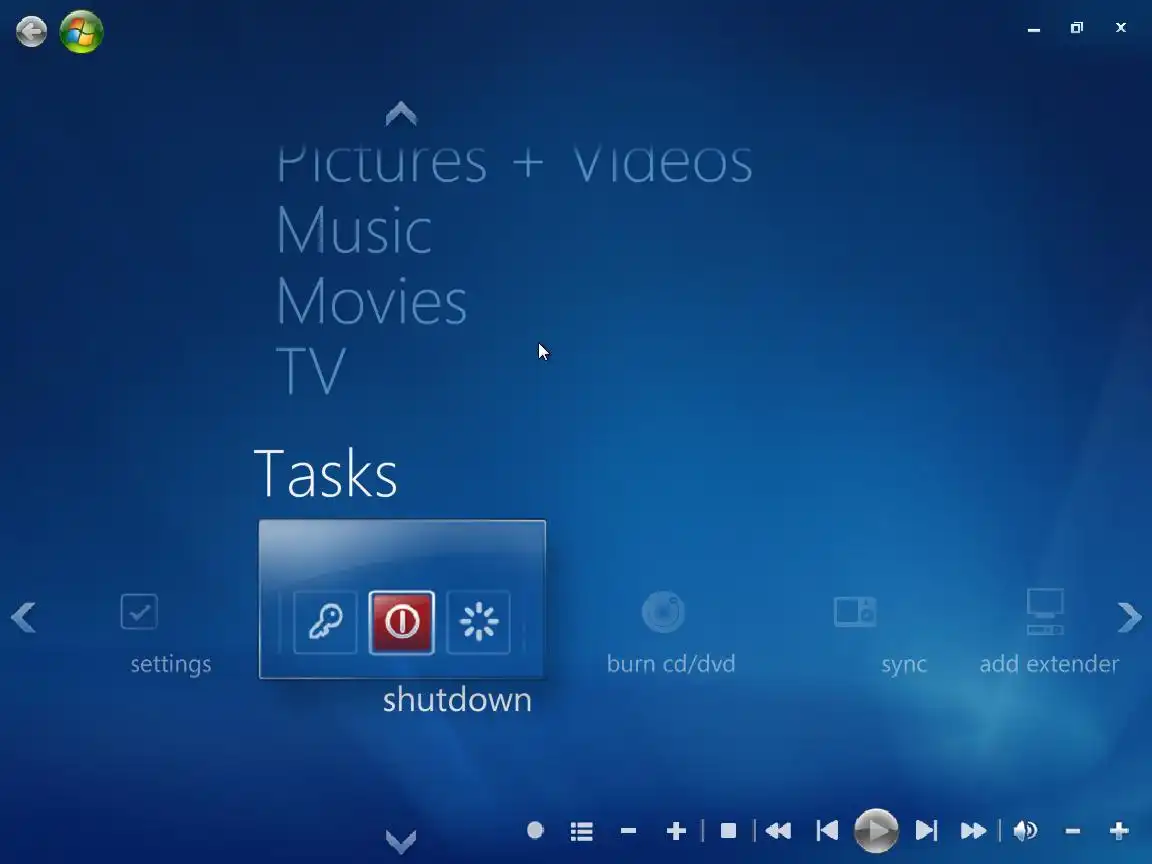Open the Music menu
This screenshot has height=864, width=1152.
[354, 230]
